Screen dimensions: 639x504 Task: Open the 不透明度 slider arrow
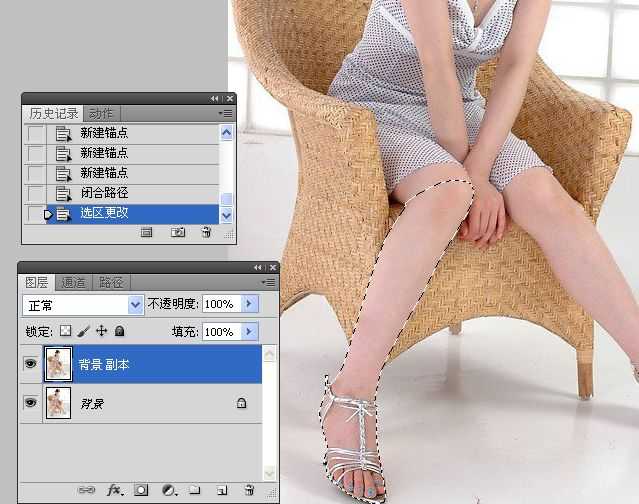249,304
